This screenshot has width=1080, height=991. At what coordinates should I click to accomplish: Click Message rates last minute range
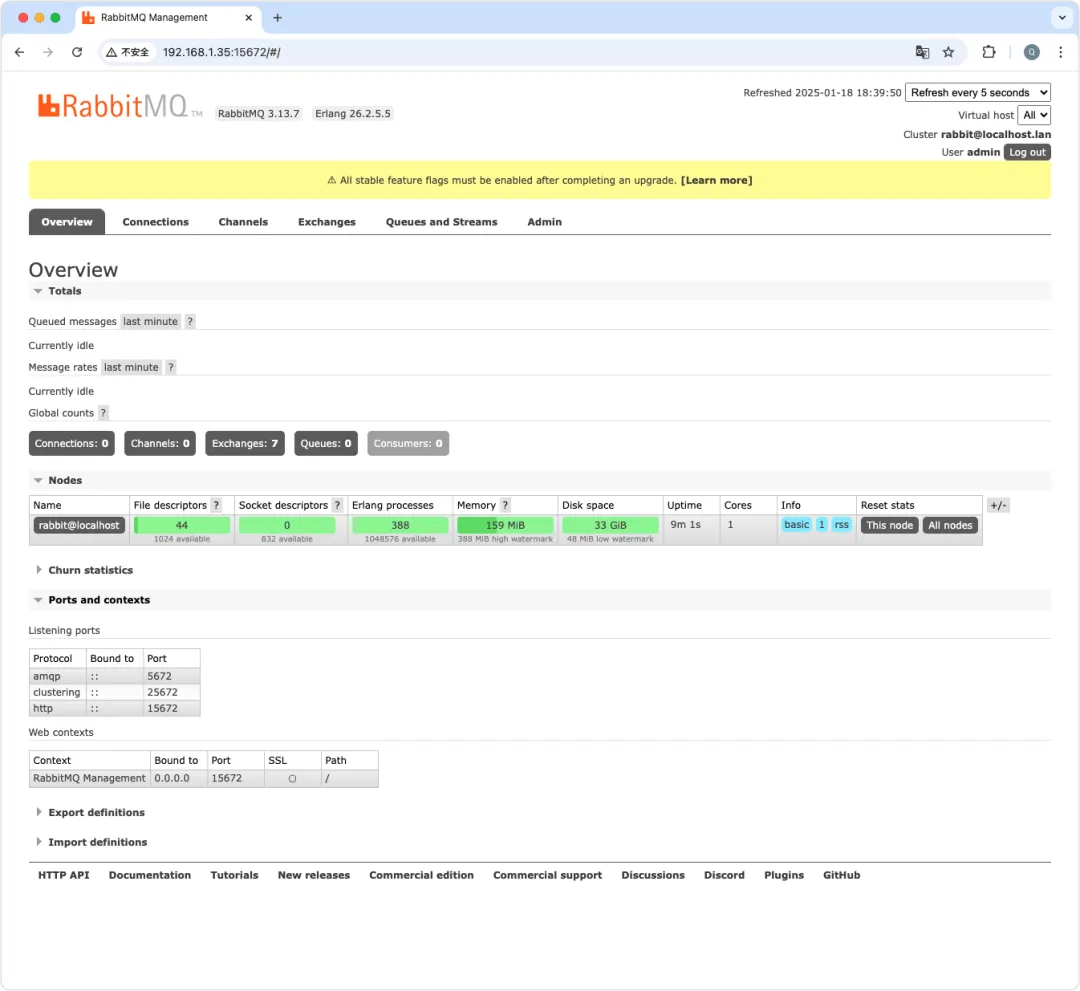point(131,368)
